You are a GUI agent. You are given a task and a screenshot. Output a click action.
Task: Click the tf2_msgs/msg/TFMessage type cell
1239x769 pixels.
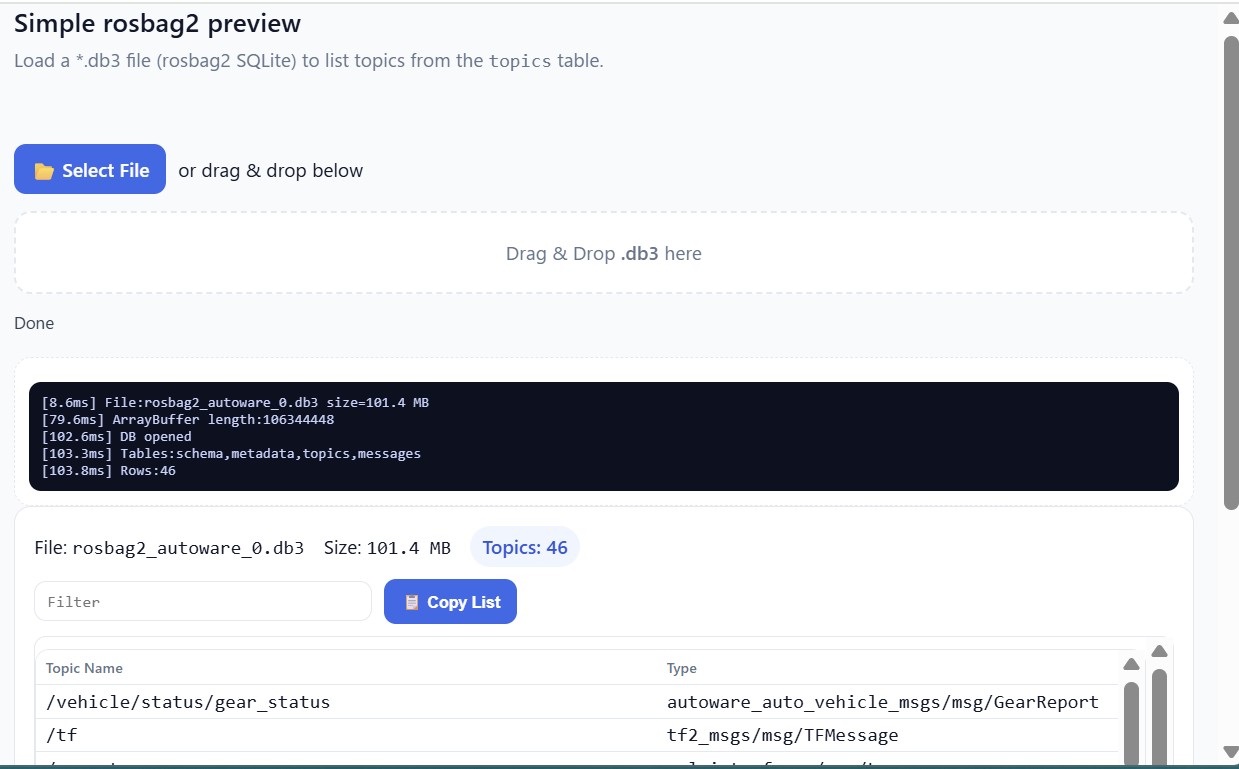(x=783, y=735)
